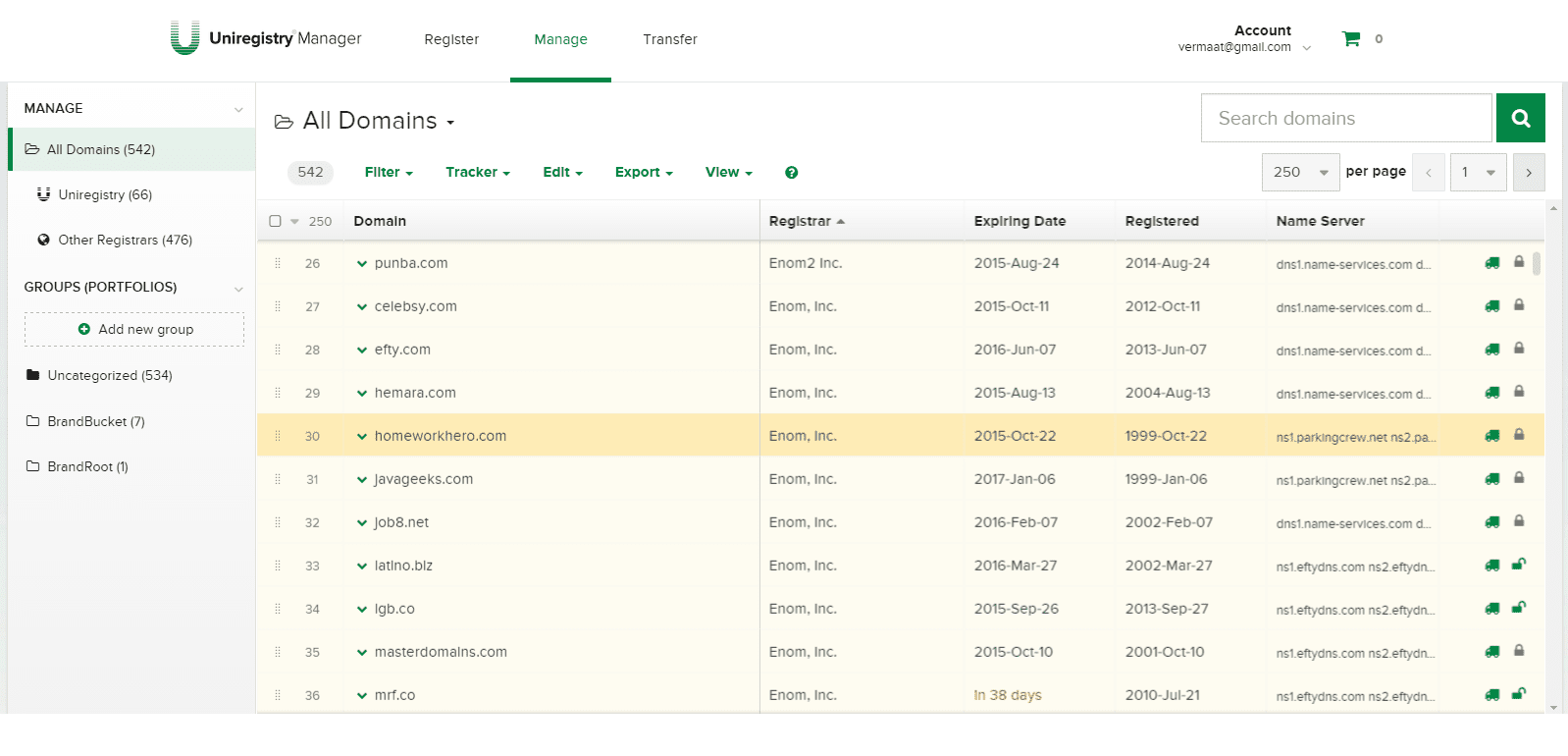This screenshot has width=1568, height=756.
Task: Switch to the Register tab
Action: (451, 39)
